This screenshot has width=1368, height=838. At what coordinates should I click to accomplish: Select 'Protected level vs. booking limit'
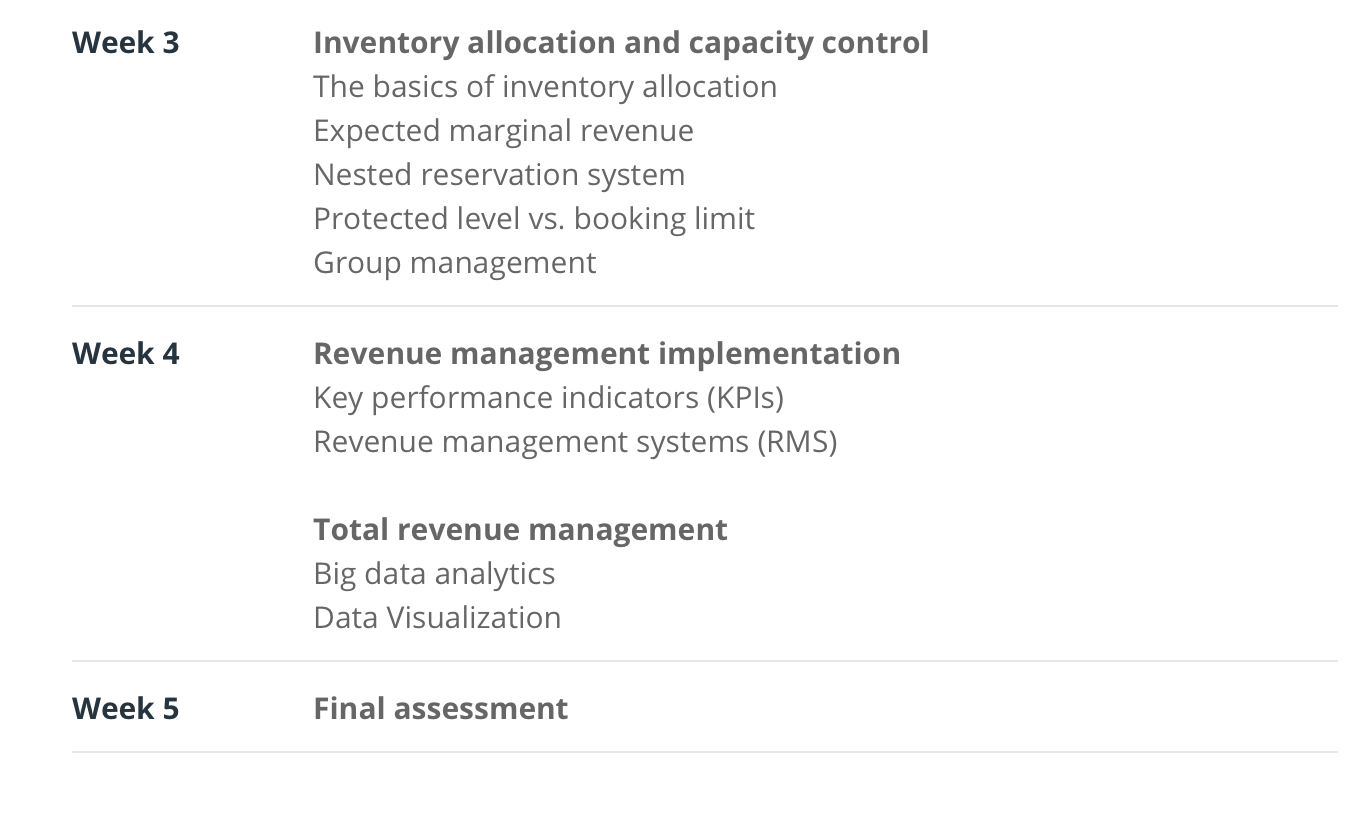click(x=534, y=219)
